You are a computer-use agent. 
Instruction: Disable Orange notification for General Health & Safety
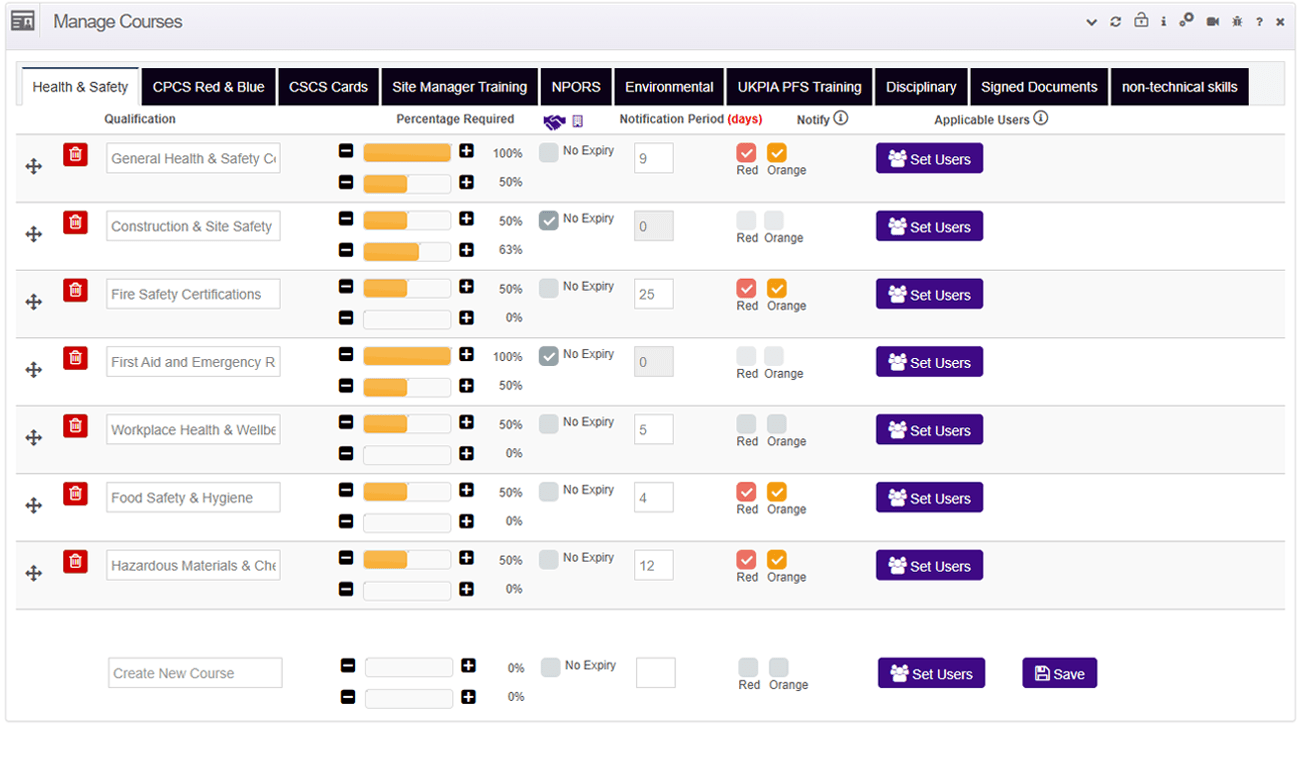pyautogui.click(x=777, y=153)
